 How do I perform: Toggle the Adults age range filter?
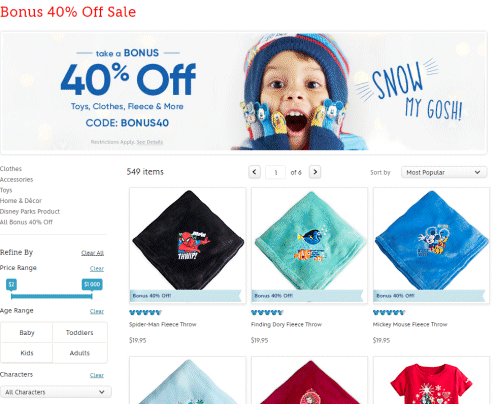(x=80, y=353)
